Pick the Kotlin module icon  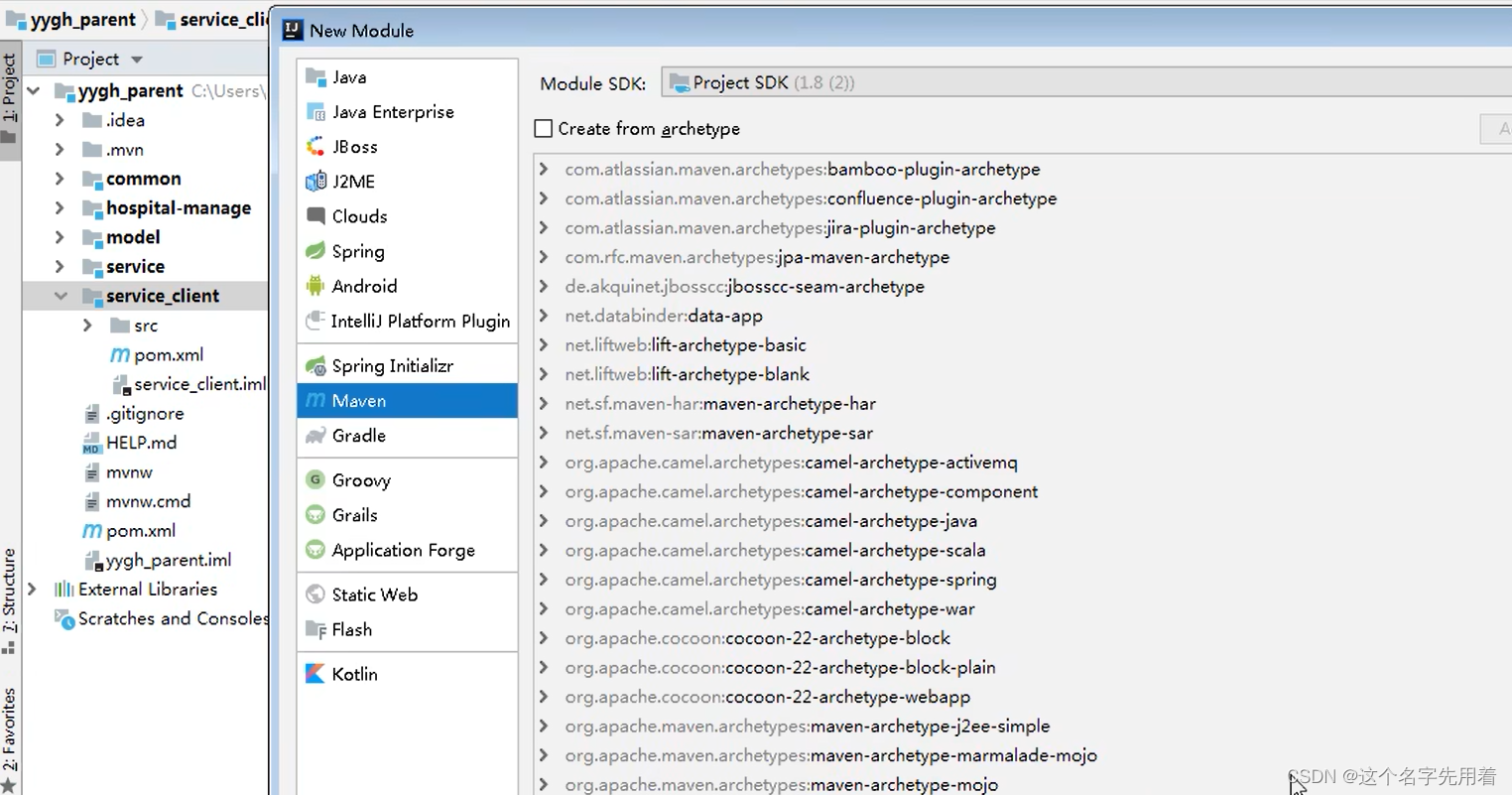click(x=315, y=674)
